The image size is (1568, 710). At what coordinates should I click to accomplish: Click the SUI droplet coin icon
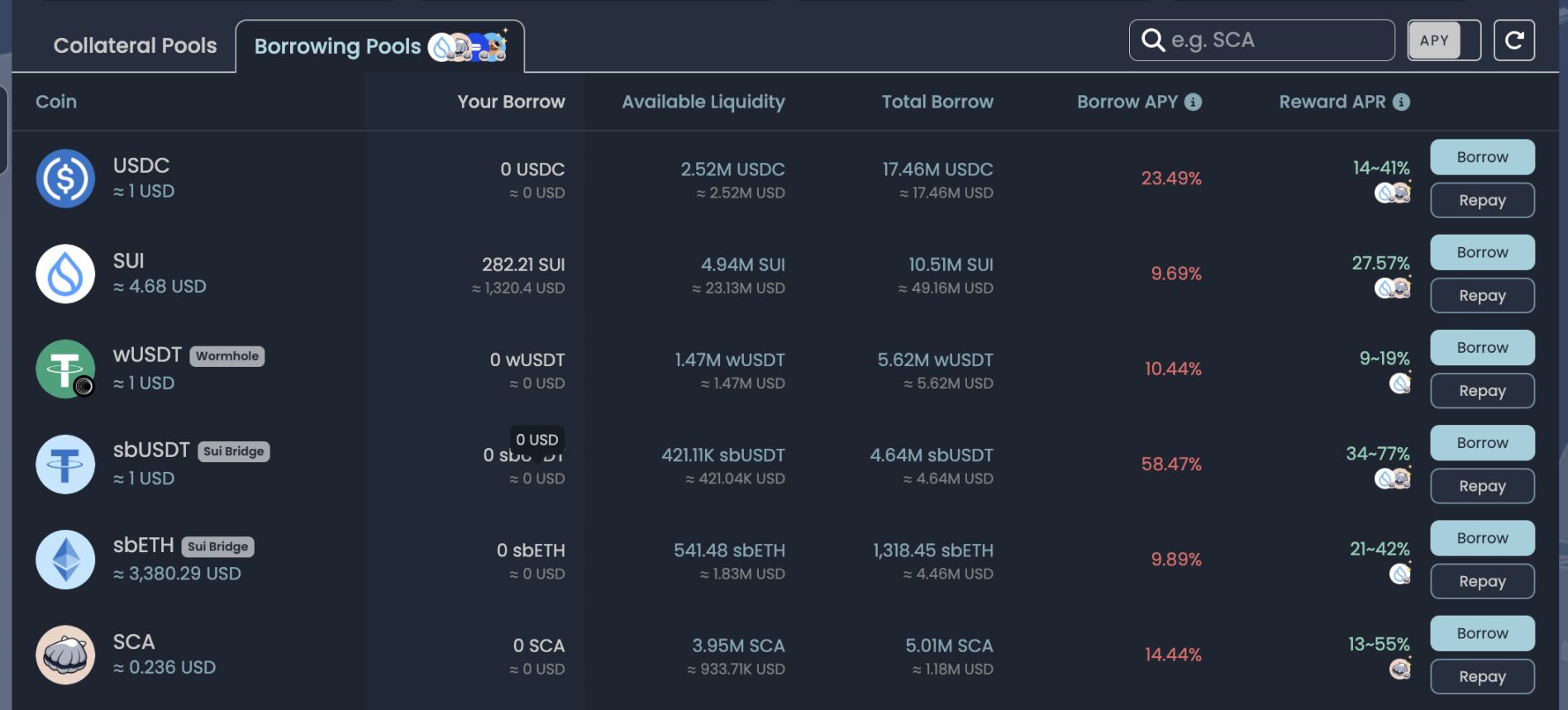(65, 274)
